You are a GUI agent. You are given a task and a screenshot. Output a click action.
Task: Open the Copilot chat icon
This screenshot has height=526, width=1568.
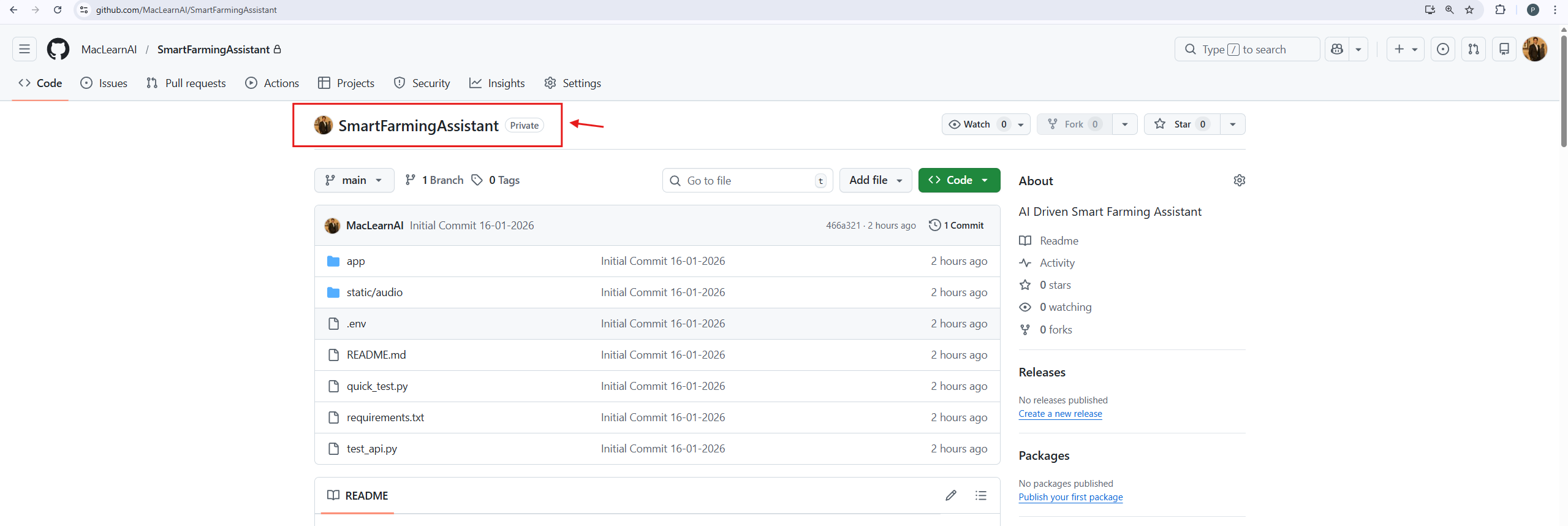pyautogui.click(x=1337, y=49)
